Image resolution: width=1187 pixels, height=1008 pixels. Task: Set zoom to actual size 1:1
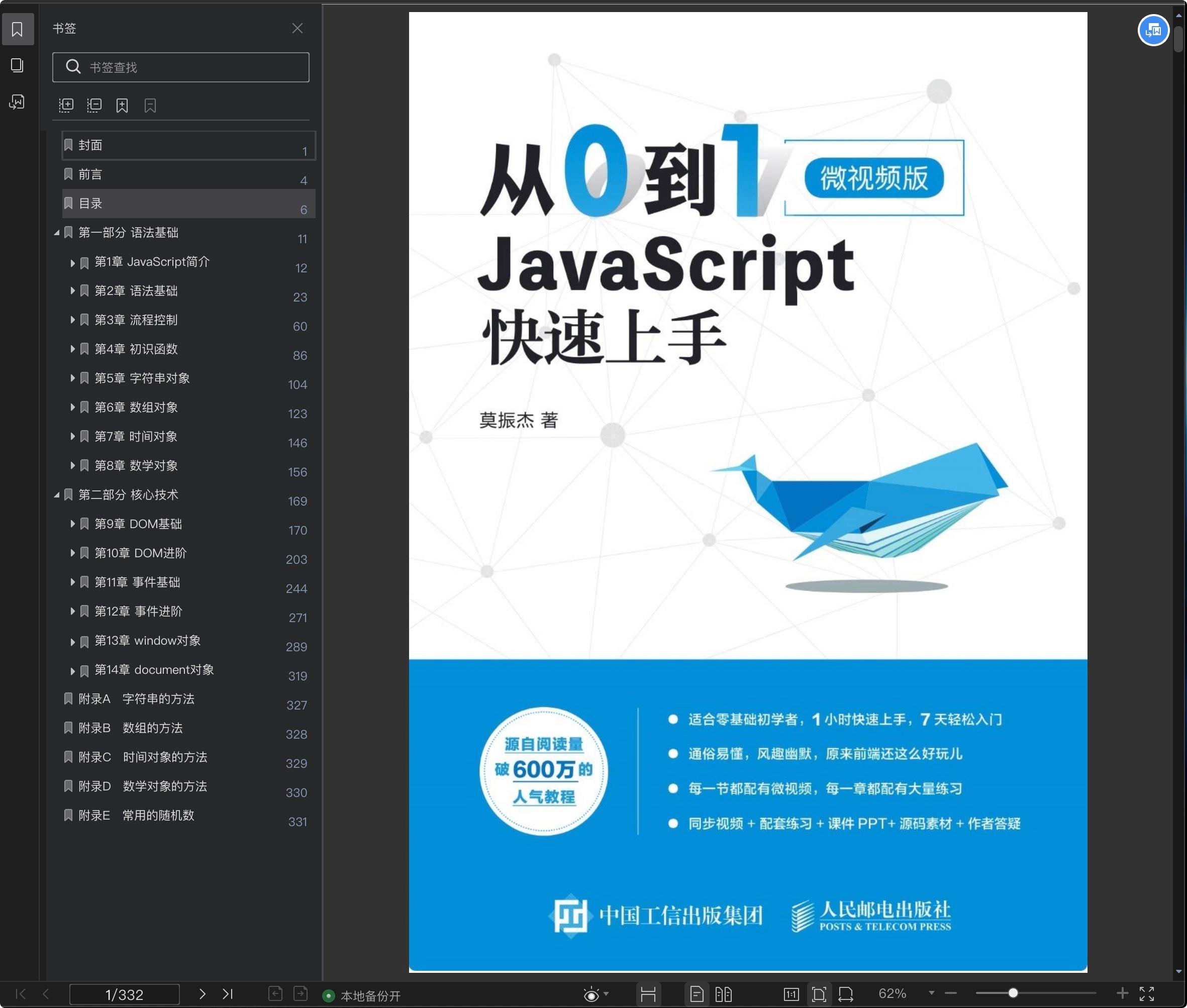tap(791, 994)
